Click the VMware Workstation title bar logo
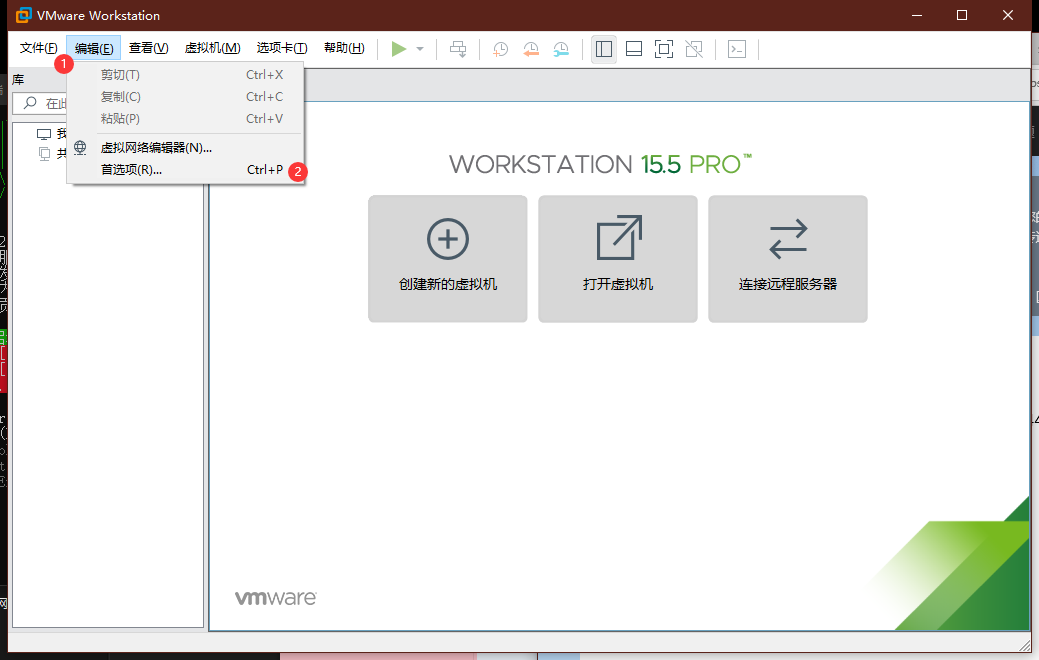The width and height of the screenshot is (1039, 660). [x=24, y=15]
